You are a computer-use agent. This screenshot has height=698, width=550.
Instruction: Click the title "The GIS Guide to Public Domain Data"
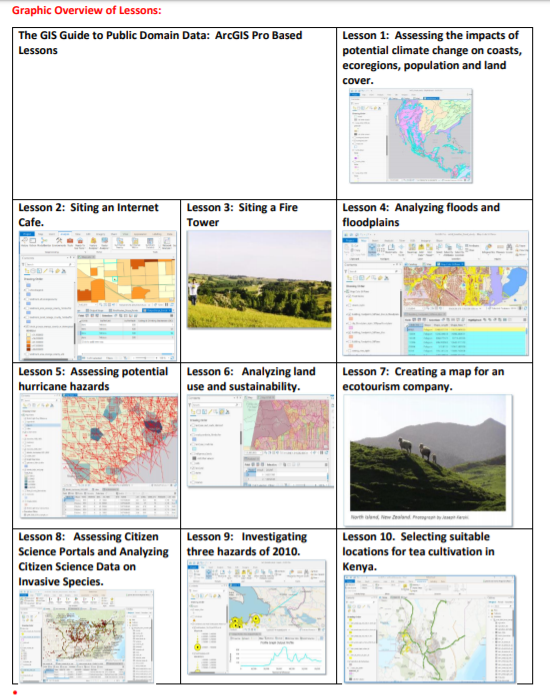coord(114,36)
